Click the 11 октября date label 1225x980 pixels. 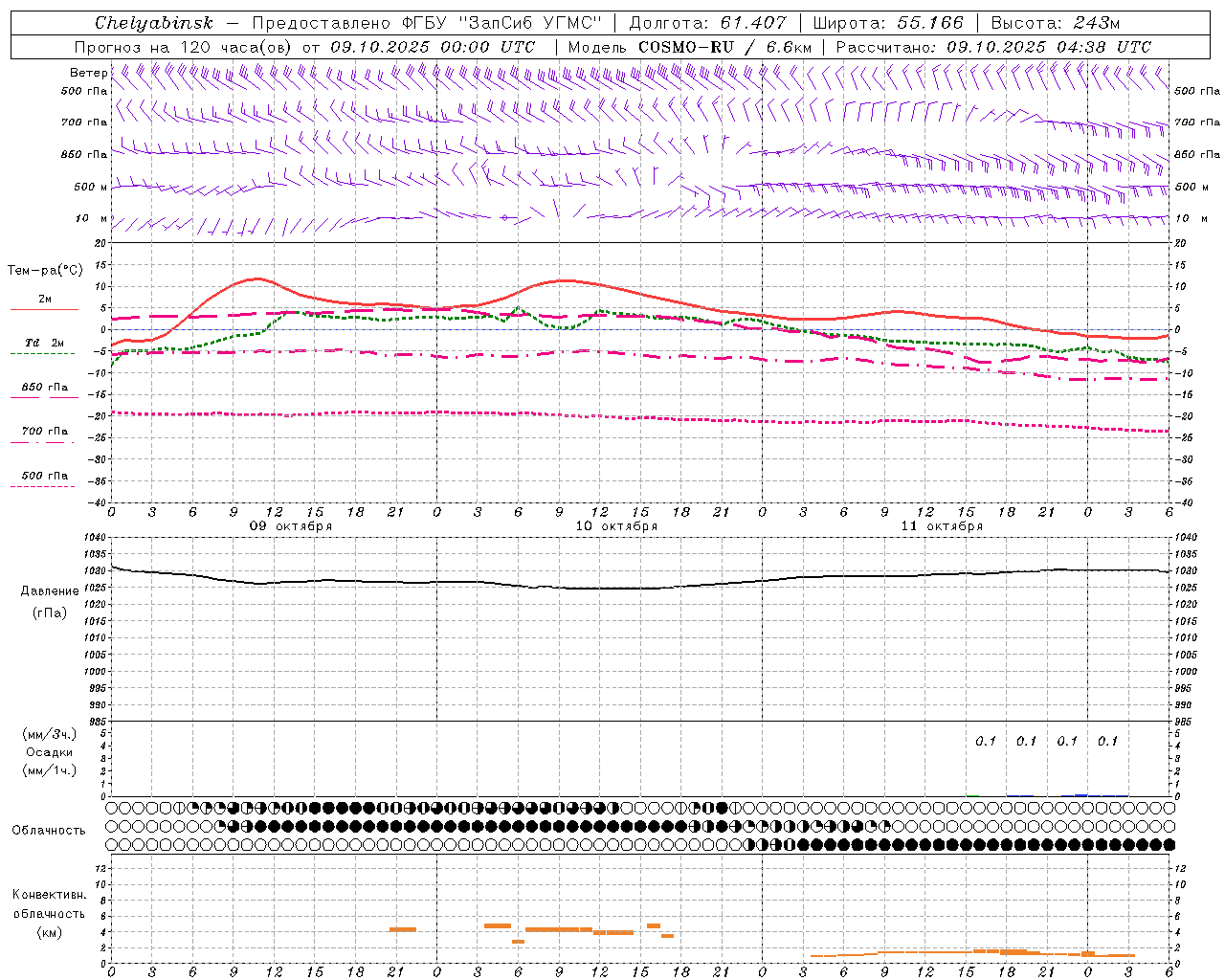(x=942, y=526)
